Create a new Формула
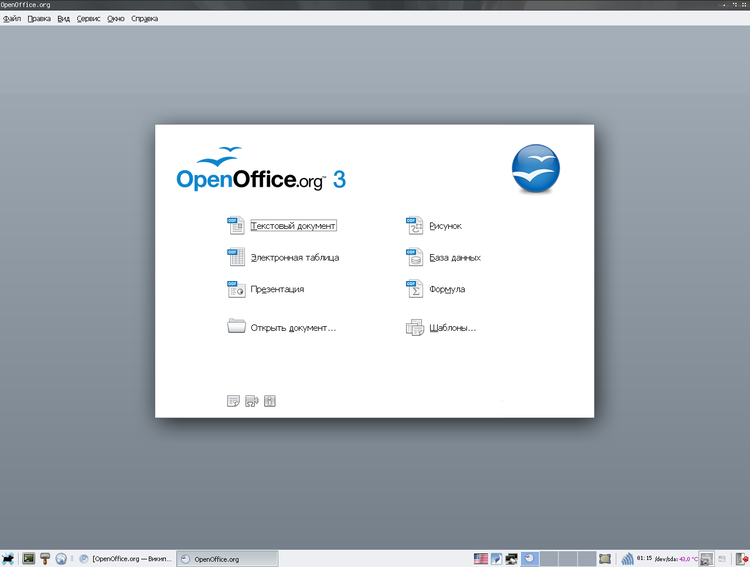The image size is (750, 567). (x=447, y=289)
